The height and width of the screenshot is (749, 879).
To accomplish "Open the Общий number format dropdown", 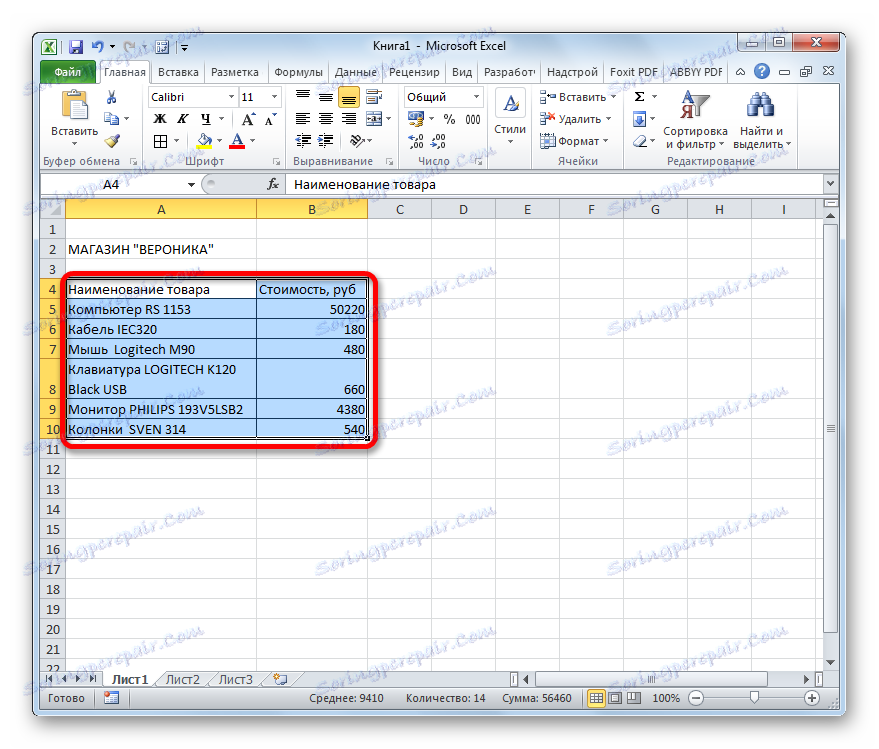I will tap(476, 97).
